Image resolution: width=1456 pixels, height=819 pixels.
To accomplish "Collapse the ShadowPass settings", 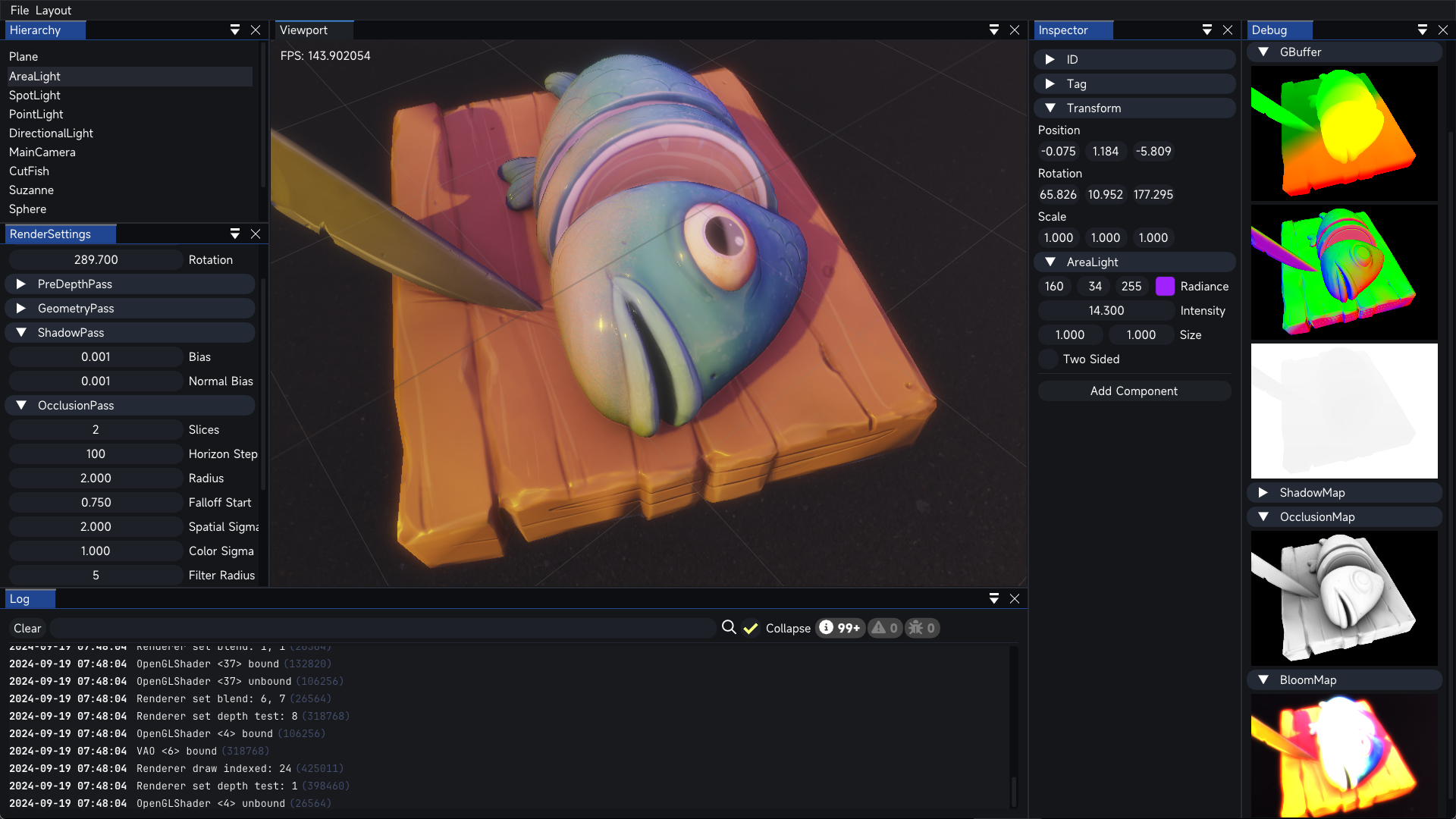I will click(130, 333).
